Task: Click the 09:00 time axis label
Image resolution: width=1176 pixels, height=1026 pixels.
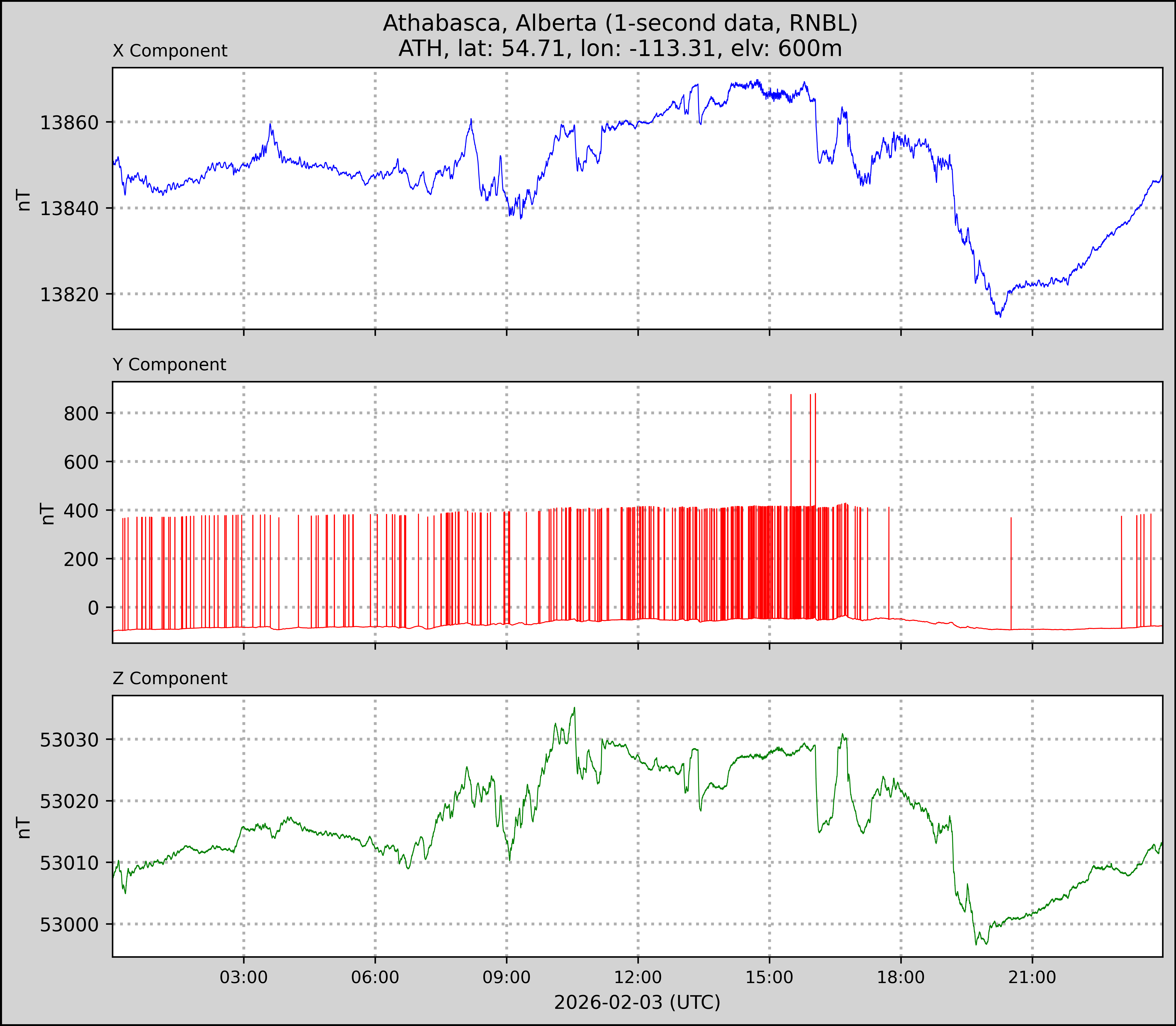Action: tap(506, 977)
